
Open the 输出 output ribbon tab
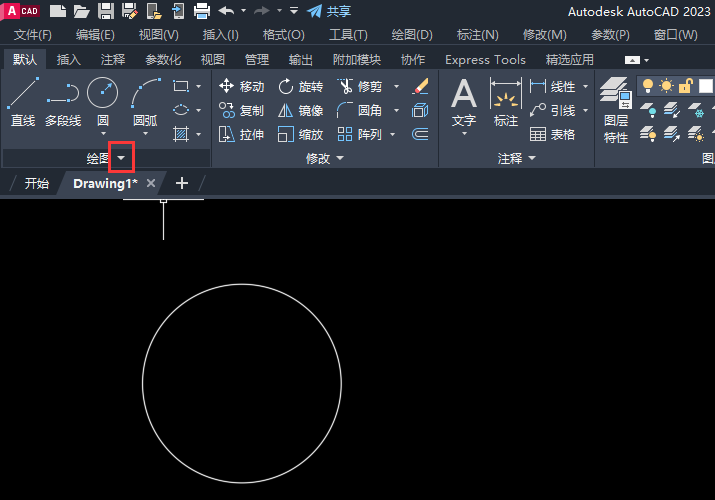[x=301, y=60]
